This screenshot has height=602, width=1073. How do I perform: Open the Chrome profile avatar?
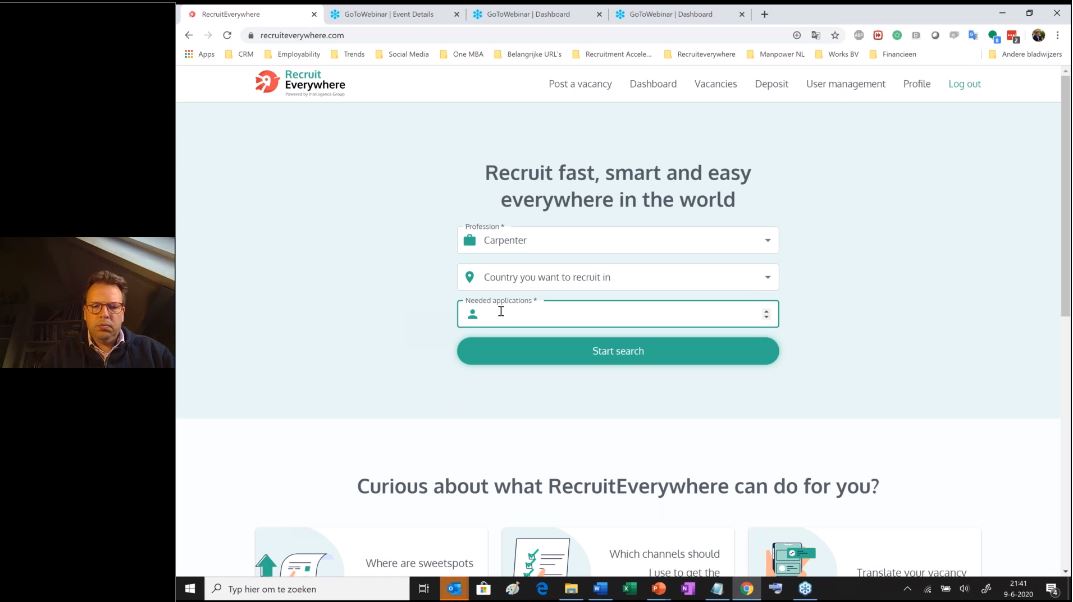tap(1038, 34)
